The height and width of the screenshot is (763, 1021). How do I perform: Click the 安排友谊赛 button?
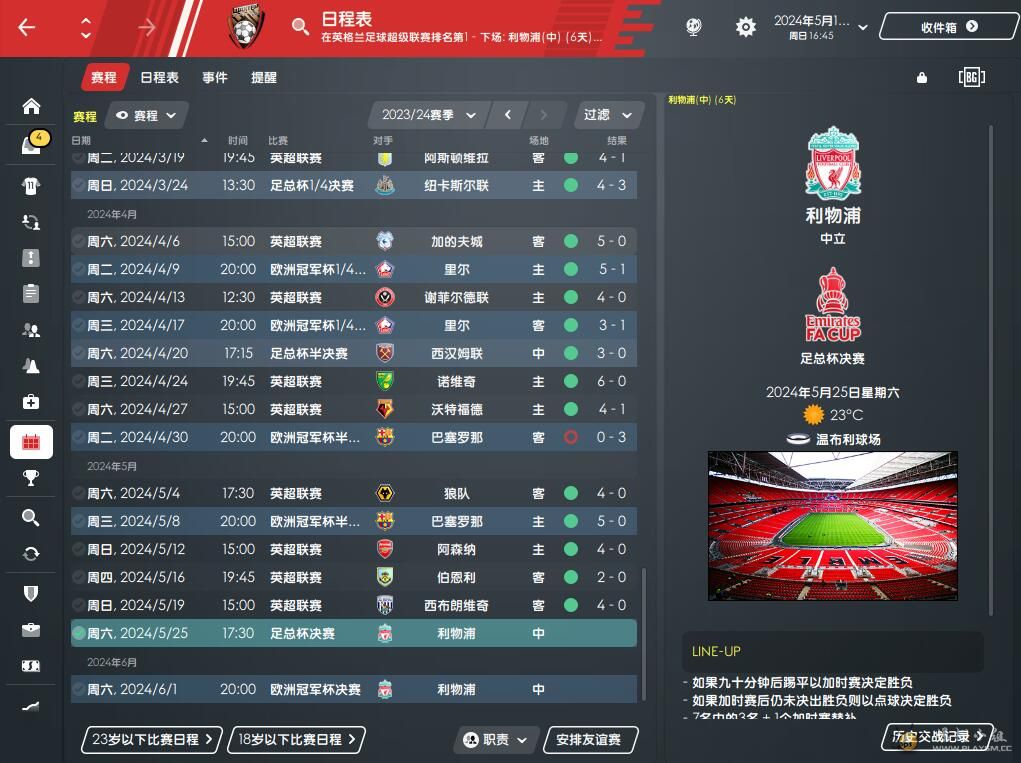tap(590, 740)
